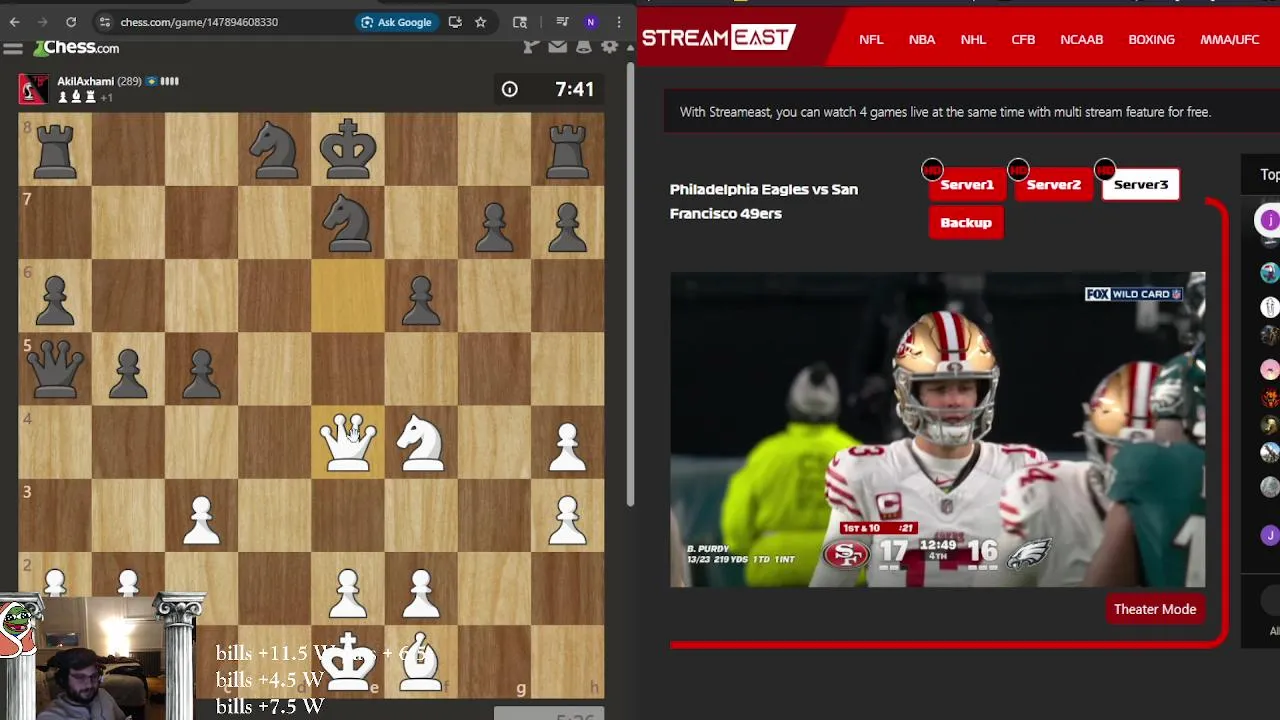Click the Philadelphia Eagles vs San Francisco 49ers title
The width and height of the screenshot is (1280, 720).
(x=764, y=201)
